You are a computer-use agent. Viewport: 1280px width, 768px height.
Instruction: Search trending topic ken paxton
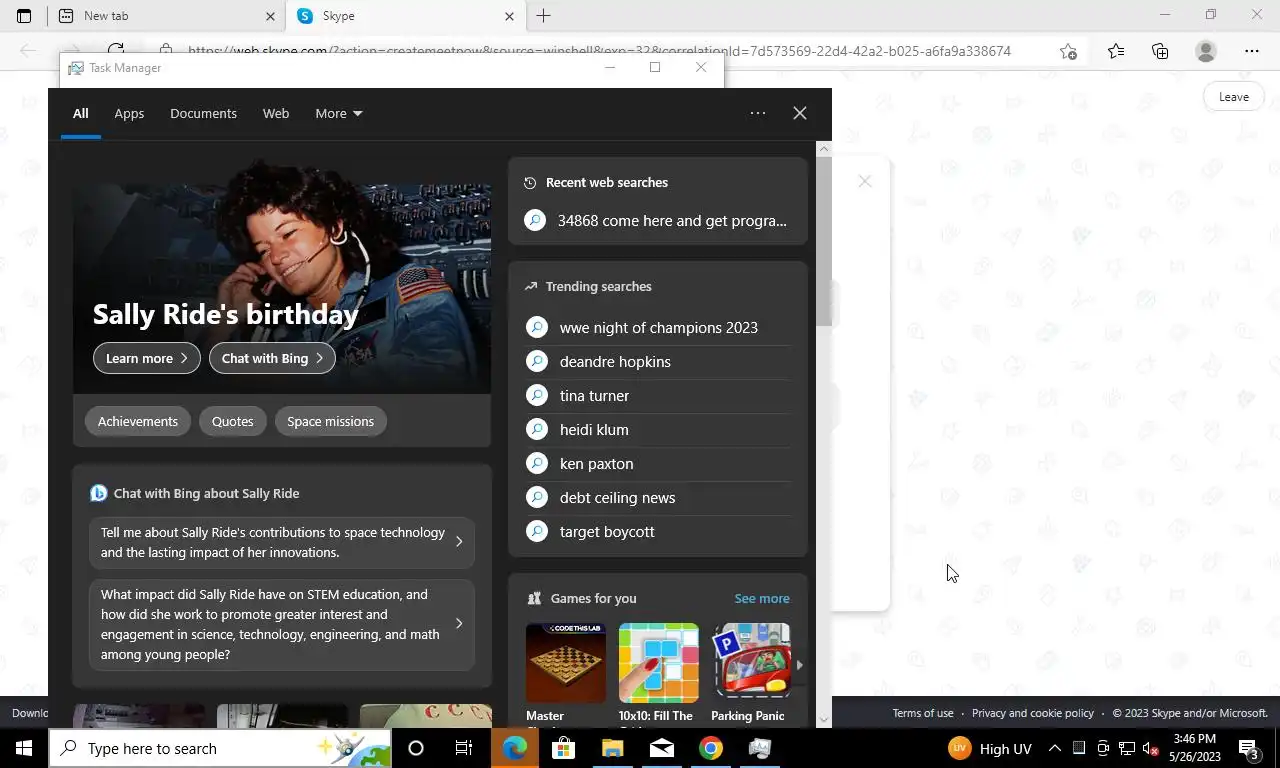tap(657, 463)
